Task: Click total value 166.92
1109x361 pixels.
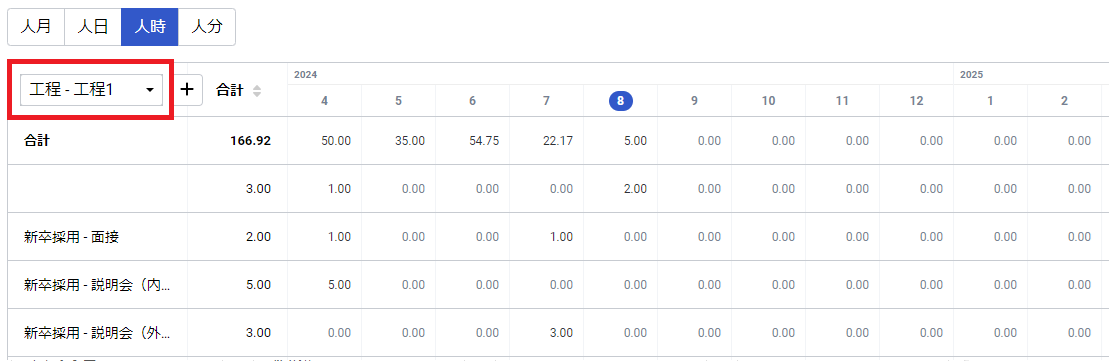Action: pos(250,141)
